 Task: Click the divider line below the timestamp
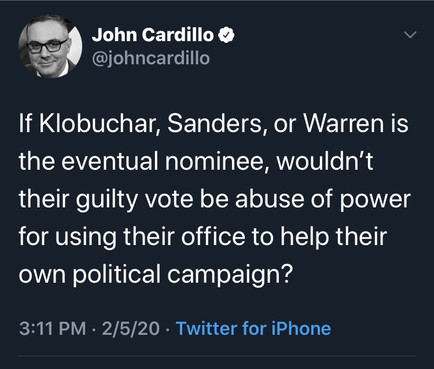[x=217, y=356]
